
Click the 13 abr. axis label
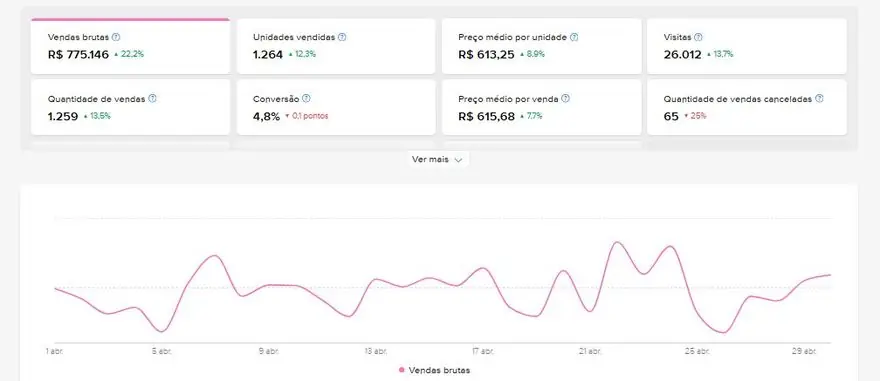376,351
